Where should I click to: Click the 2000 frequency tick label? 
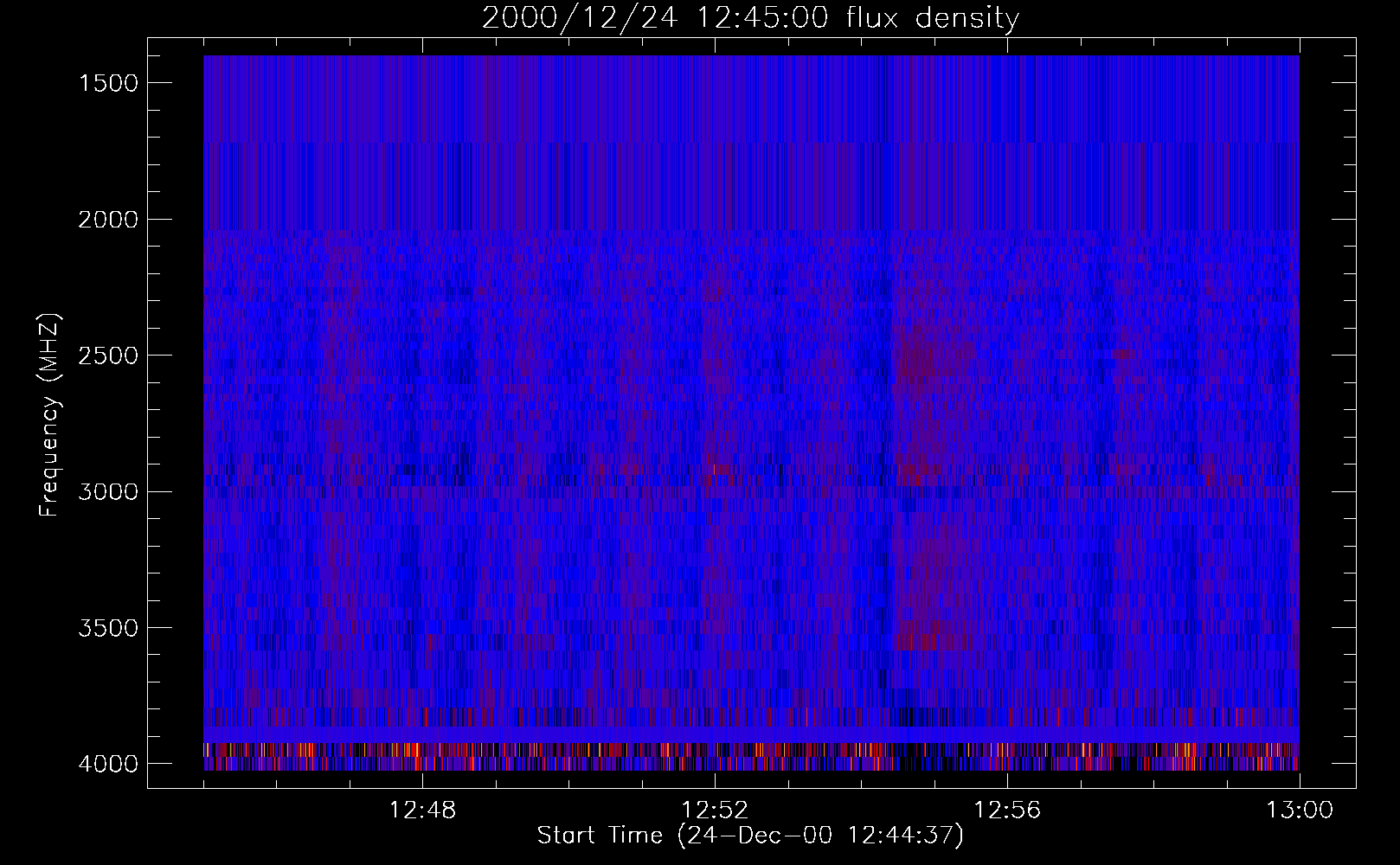[x=107, y=219]
